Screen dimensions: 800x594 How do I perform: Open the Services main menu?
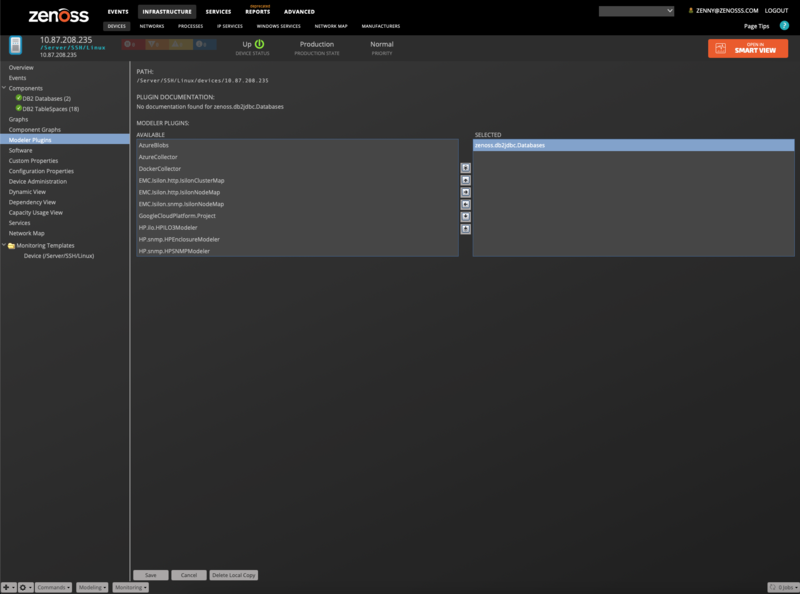tap(218, 12)
